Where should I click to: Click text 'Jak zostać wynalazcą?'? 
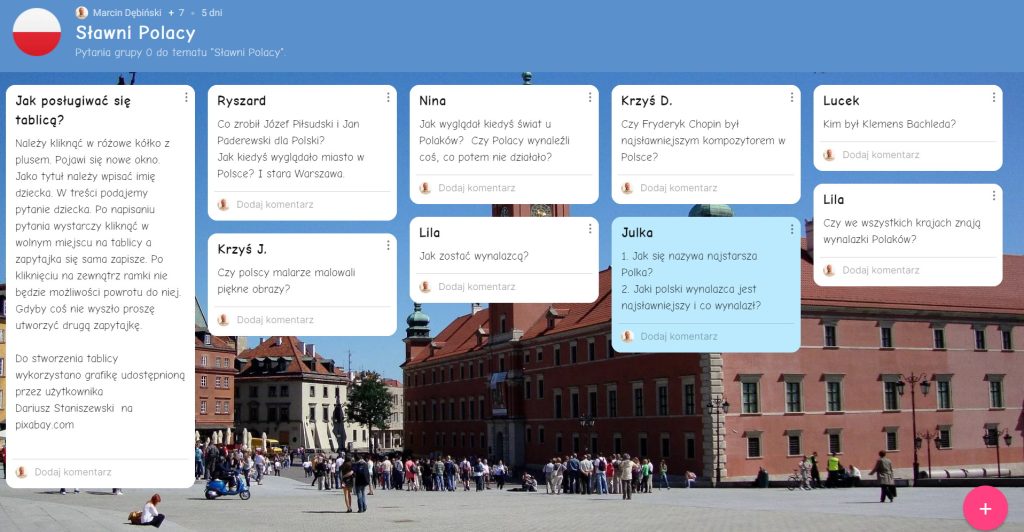tap(474, 256)
